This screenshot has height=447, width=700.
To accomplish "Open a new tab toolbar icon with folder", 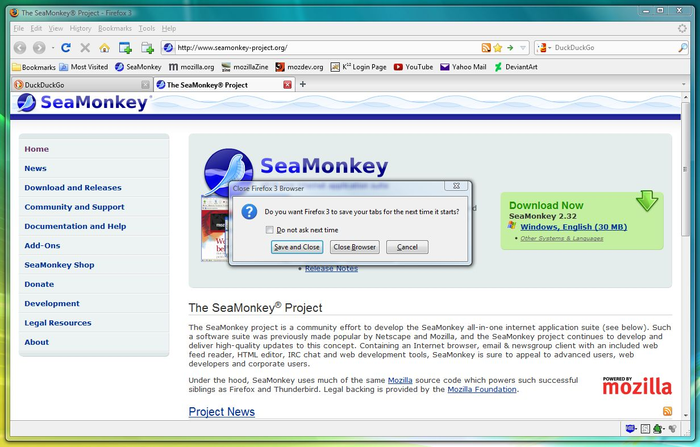I will (x=147, y=47).
